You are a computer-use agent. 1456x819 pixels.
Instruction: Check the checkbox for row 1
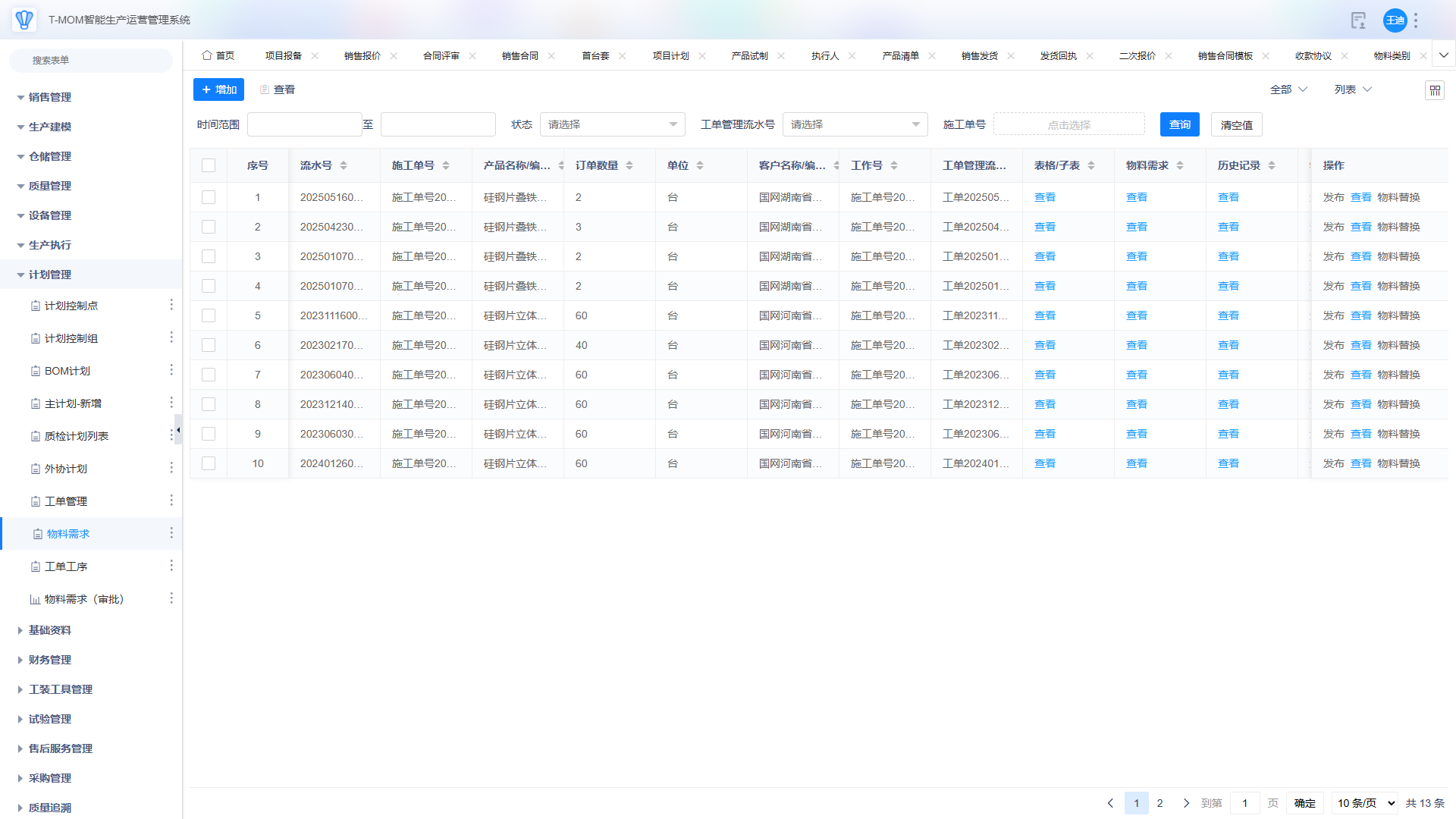point(209,197)
